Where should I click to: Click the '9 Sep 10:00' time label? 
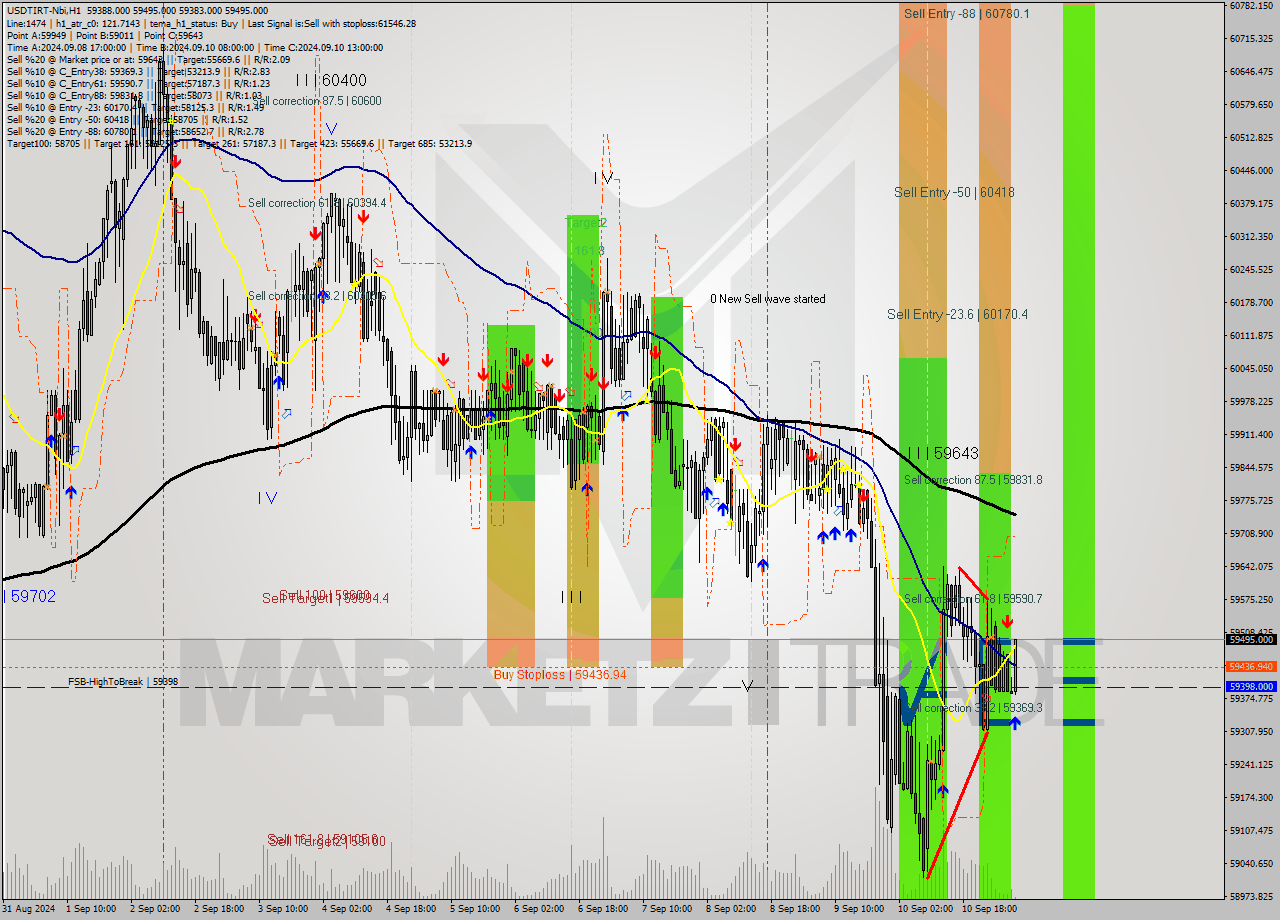pos(859,909)
